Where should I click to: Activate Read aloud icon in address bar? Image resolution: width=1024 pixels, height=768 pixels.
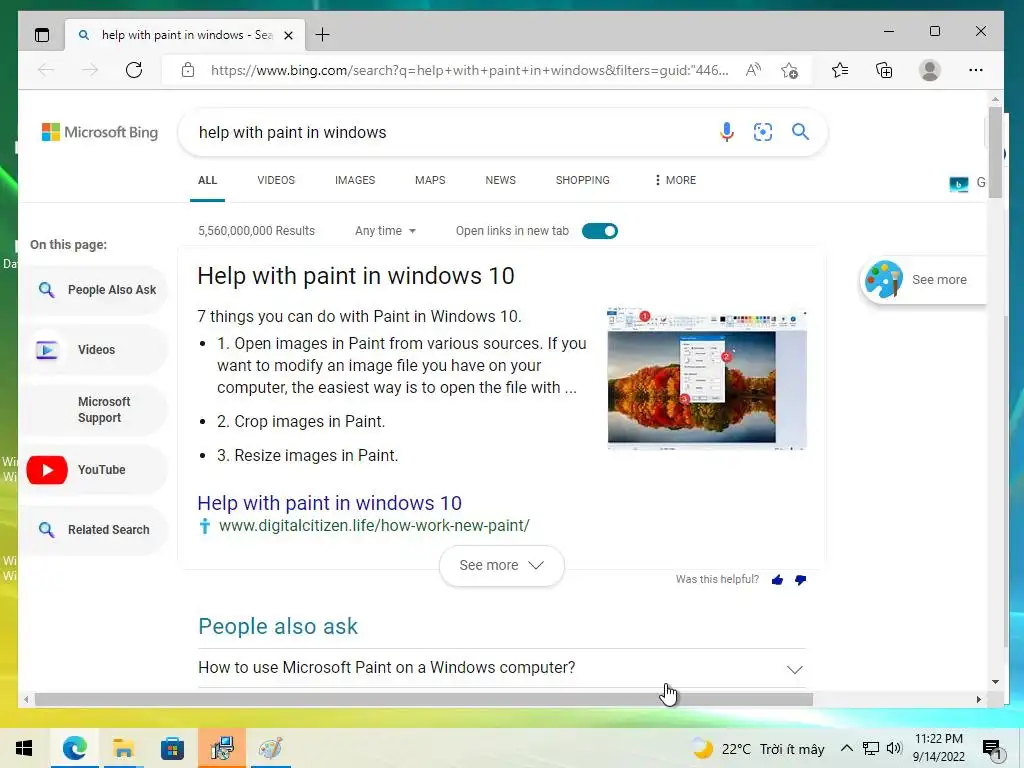coord(753,70)
